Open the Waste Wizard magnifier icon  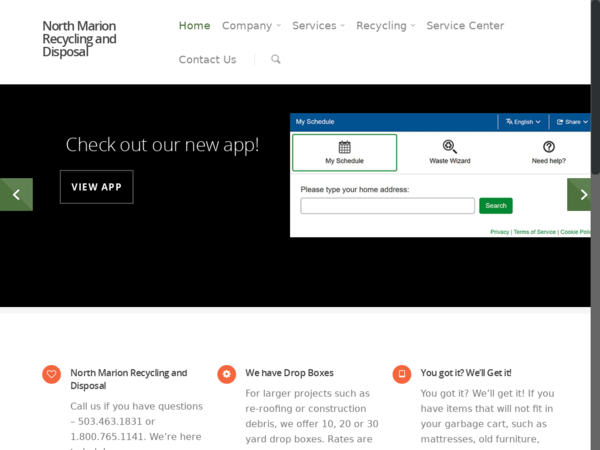[450, 147]
